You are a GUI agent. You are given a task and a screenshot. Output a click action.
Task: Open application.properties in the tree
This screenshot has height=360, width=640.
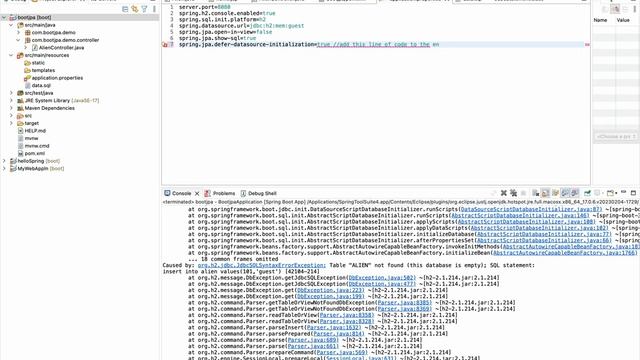pyautogui.click(x=57, y=78)
